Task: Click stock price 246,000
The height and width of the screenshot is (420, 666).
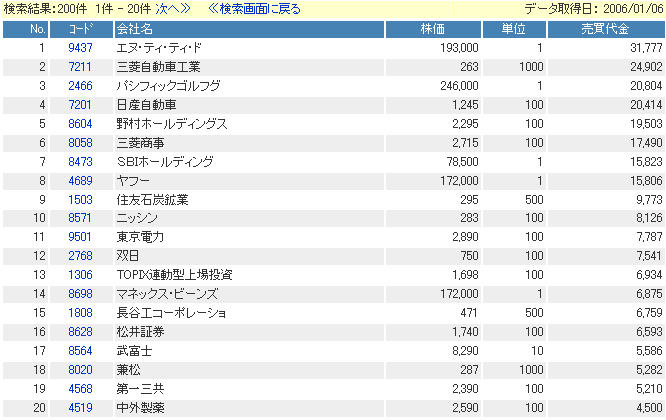Action: pos(459,86)
